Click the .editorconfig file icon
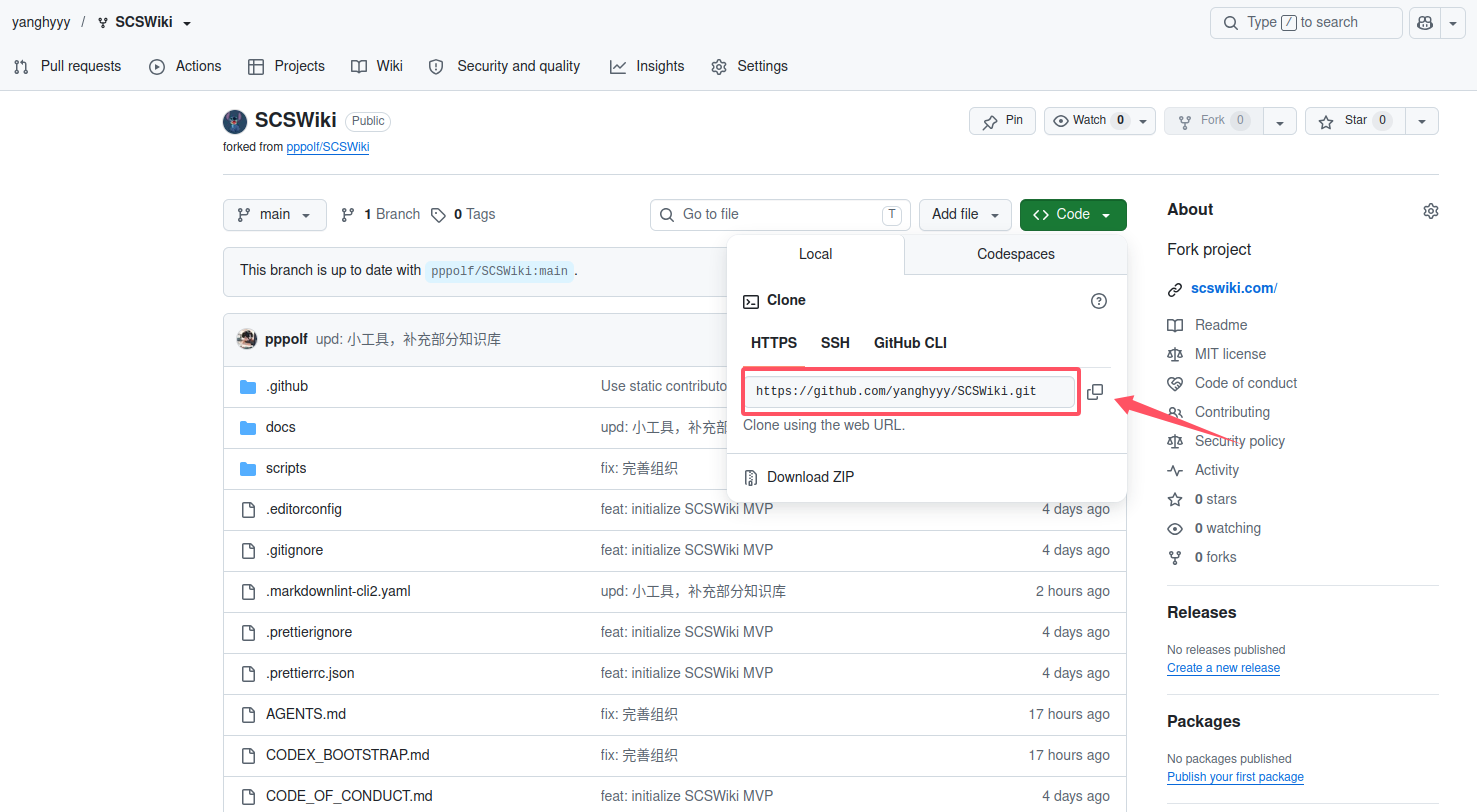 point(249,510)
